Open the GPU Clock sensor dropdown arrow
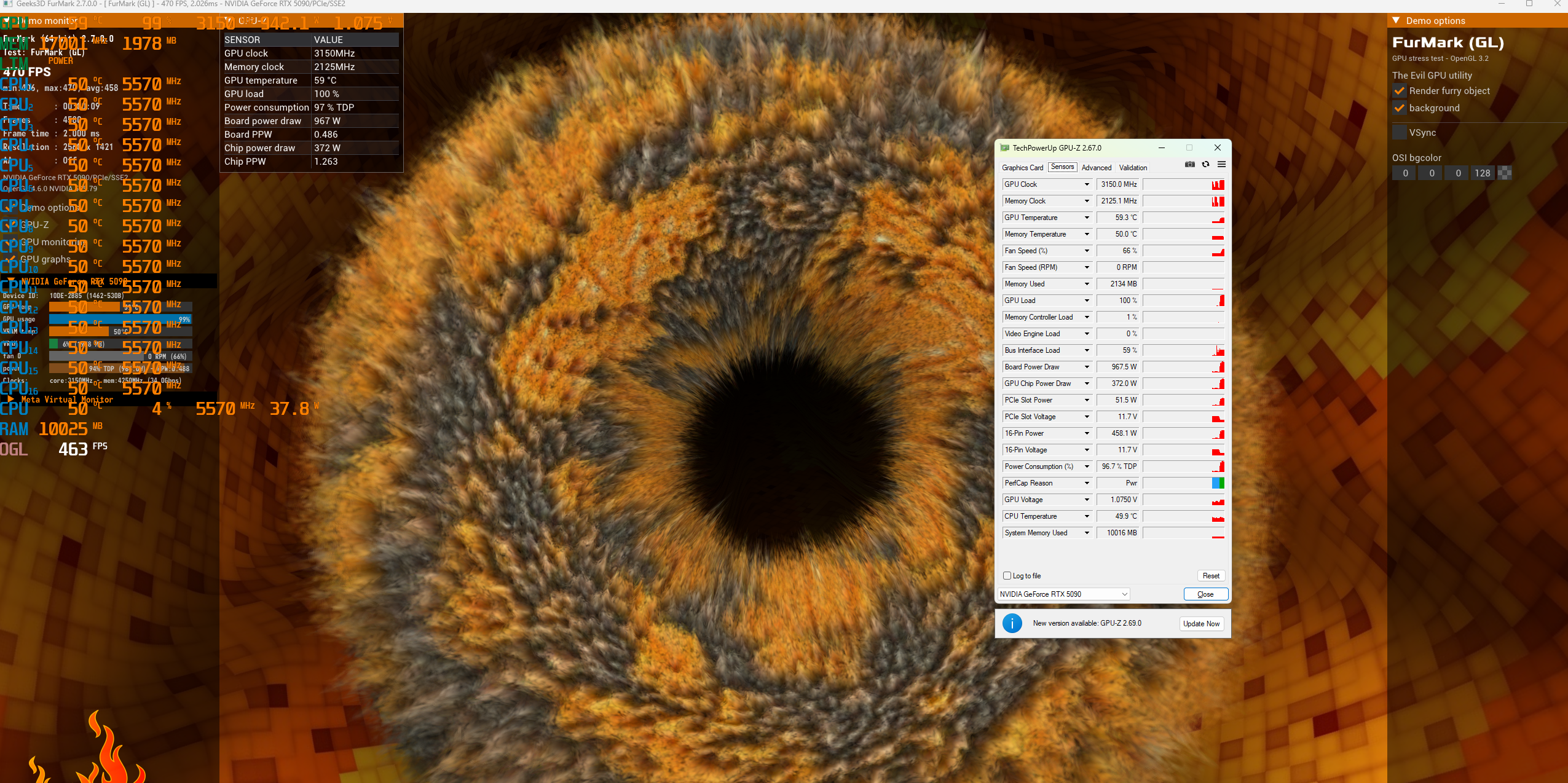 coord(1087,184)
